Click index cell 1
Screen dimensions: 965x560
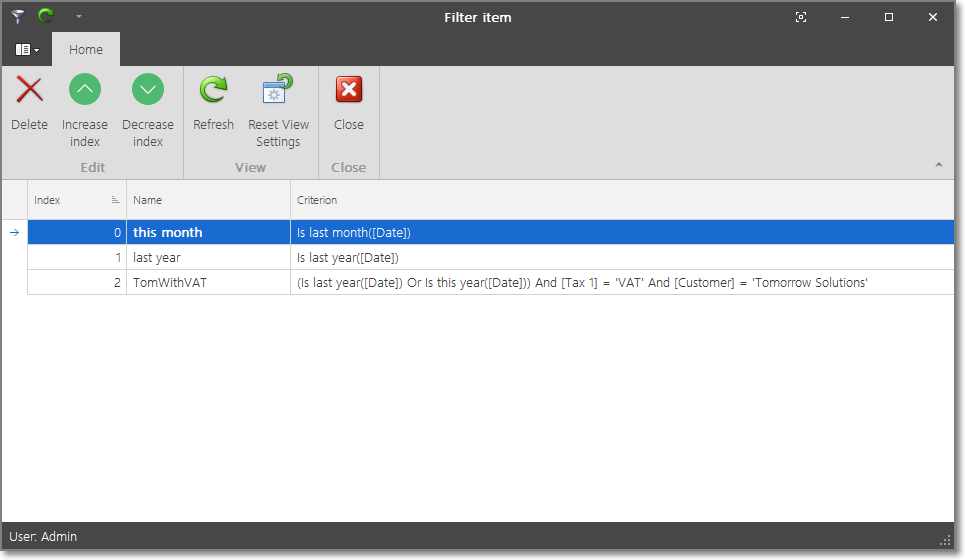[77, 258]
